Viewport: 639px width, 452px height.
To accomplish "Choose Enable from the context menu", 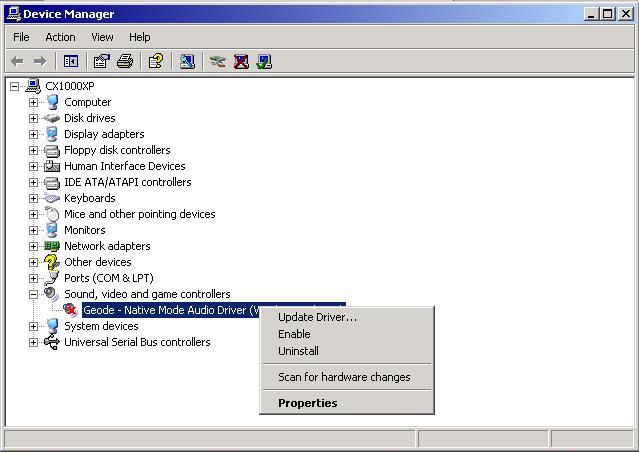I will pyautogui.click(x=347, y=334).
